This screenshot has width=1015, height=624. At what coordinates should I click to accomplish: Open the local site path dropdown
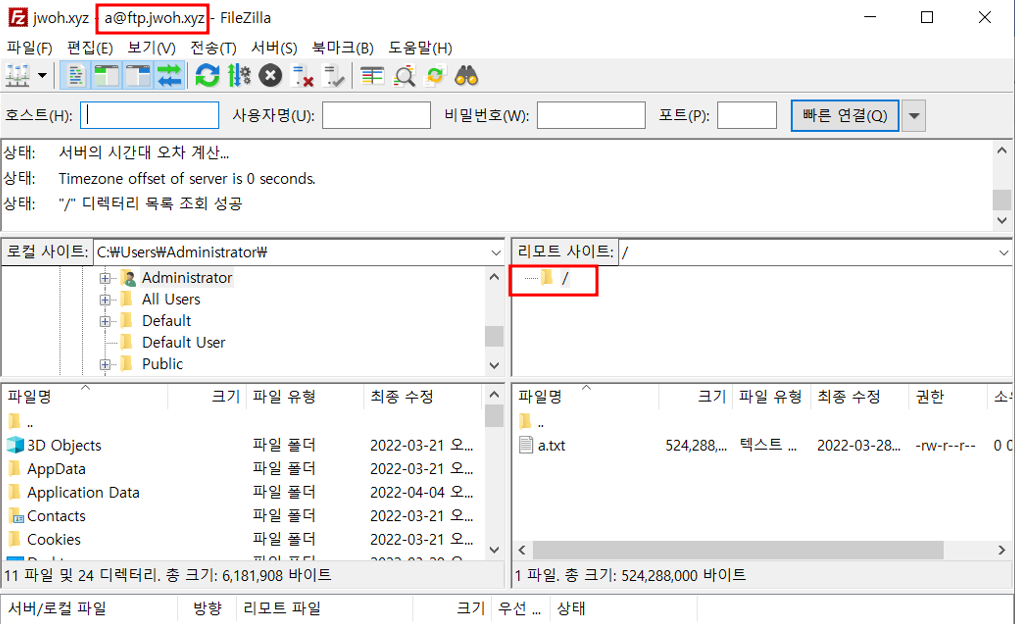tap(495, 252)
